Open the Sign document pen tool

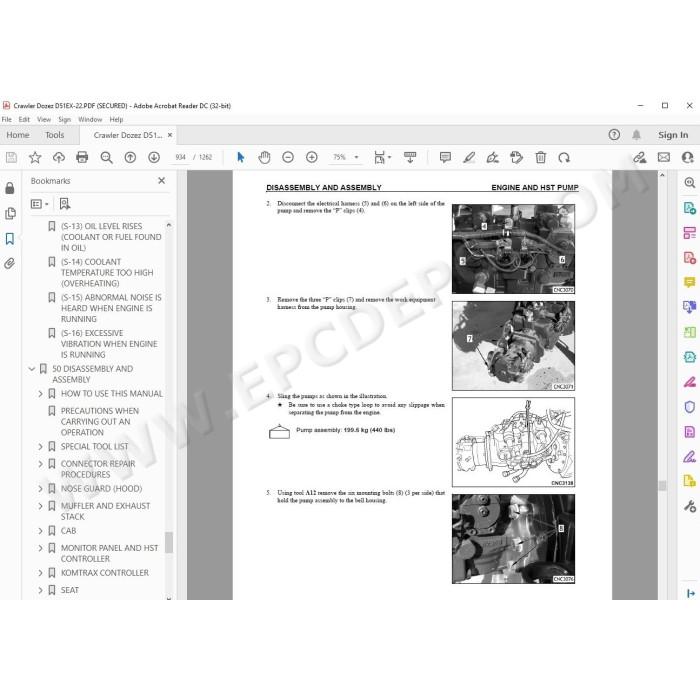click(x=492, y=157)
